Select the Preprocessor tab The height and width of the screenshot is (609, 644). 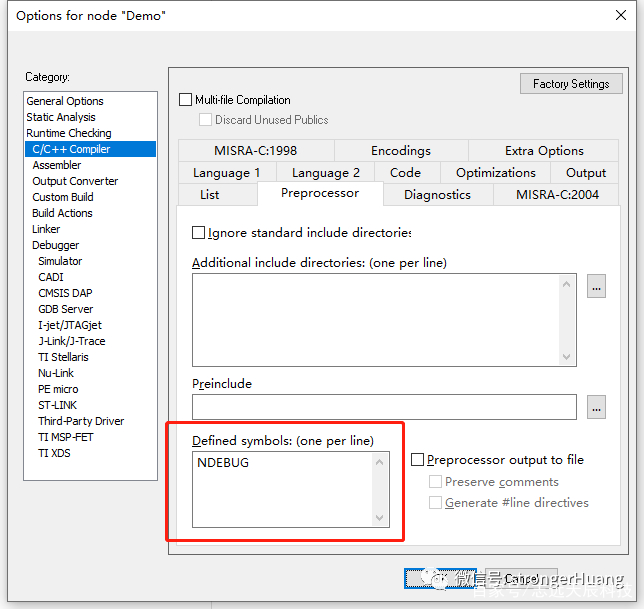pyautogui.click(x=320, y=193)
